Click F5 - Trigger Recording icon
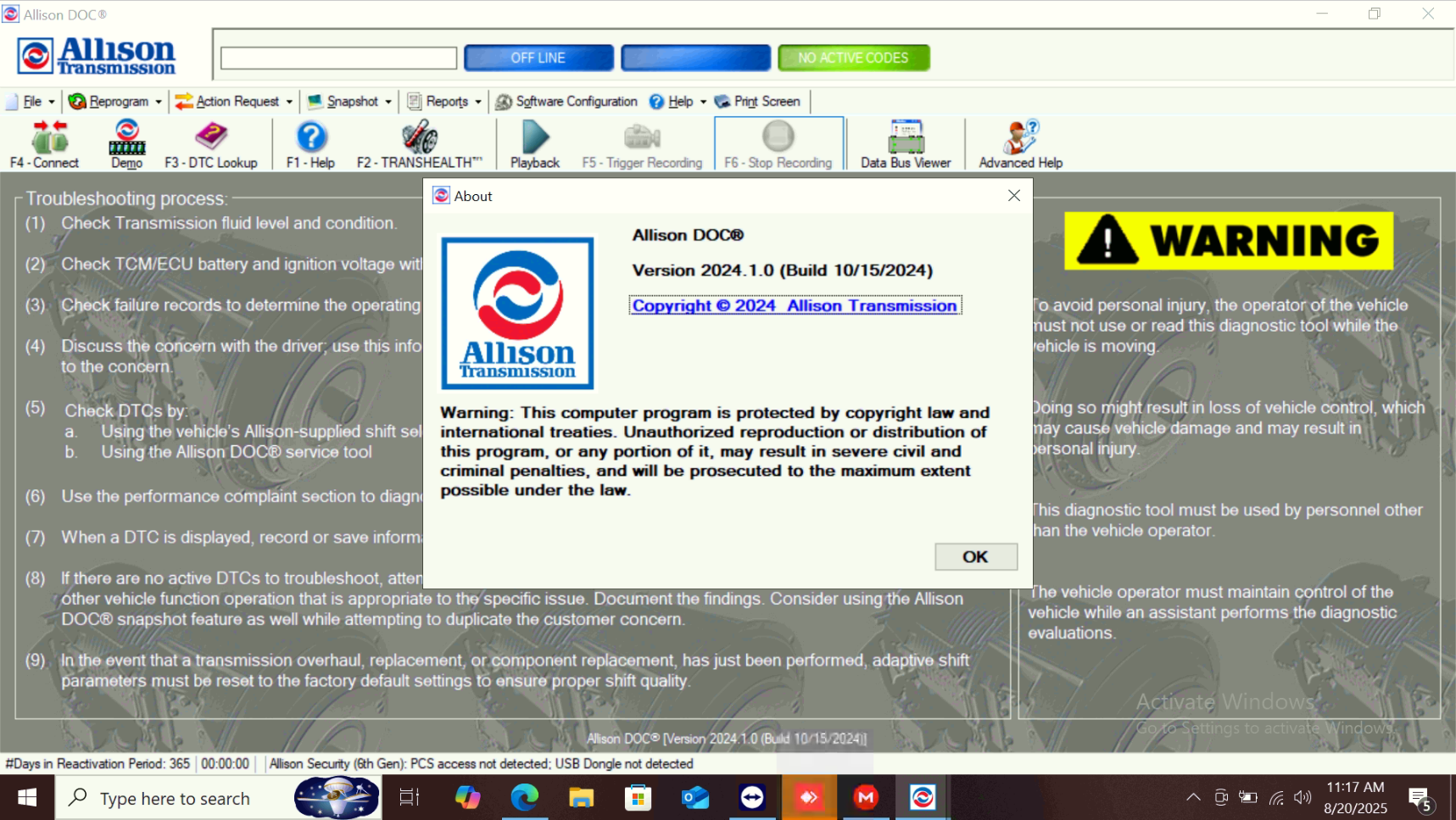This screenshot has width=1456, height=820. click(x=642, y=144)
